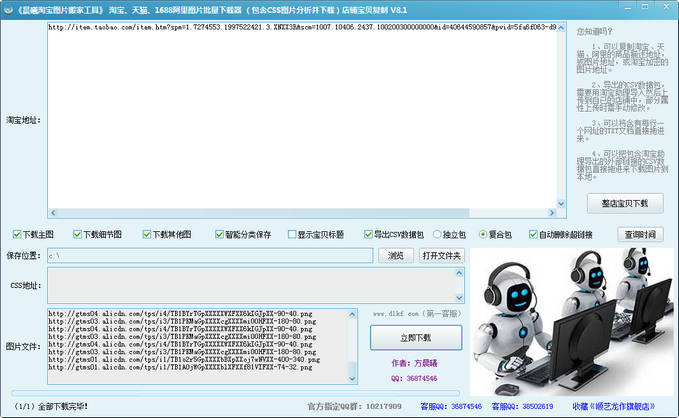Click the 整店宝贝下载 button

point(625,203)
